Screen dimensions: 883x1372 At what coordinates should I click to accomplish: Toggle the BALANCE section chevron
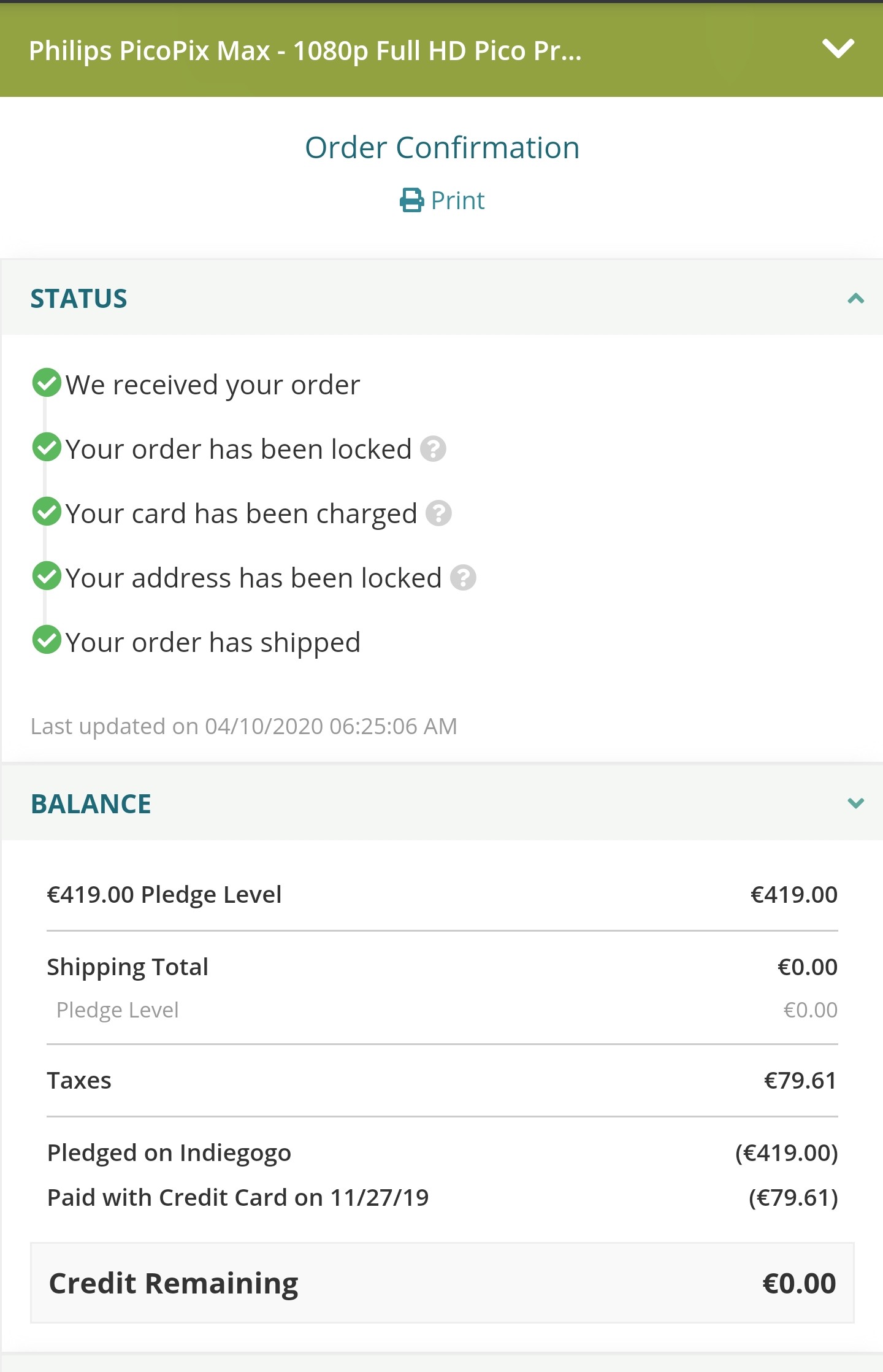tap(855, 803)
